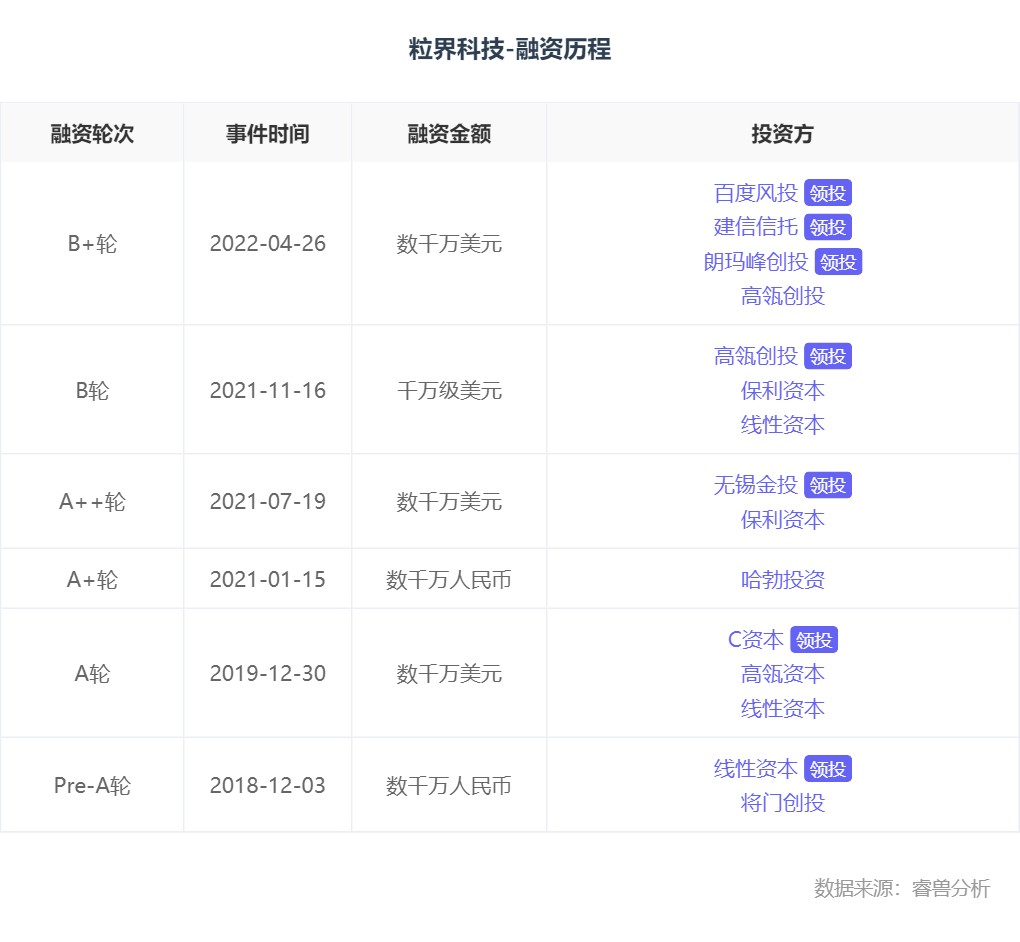Click the 将门创投 investor link

(783, 803)
